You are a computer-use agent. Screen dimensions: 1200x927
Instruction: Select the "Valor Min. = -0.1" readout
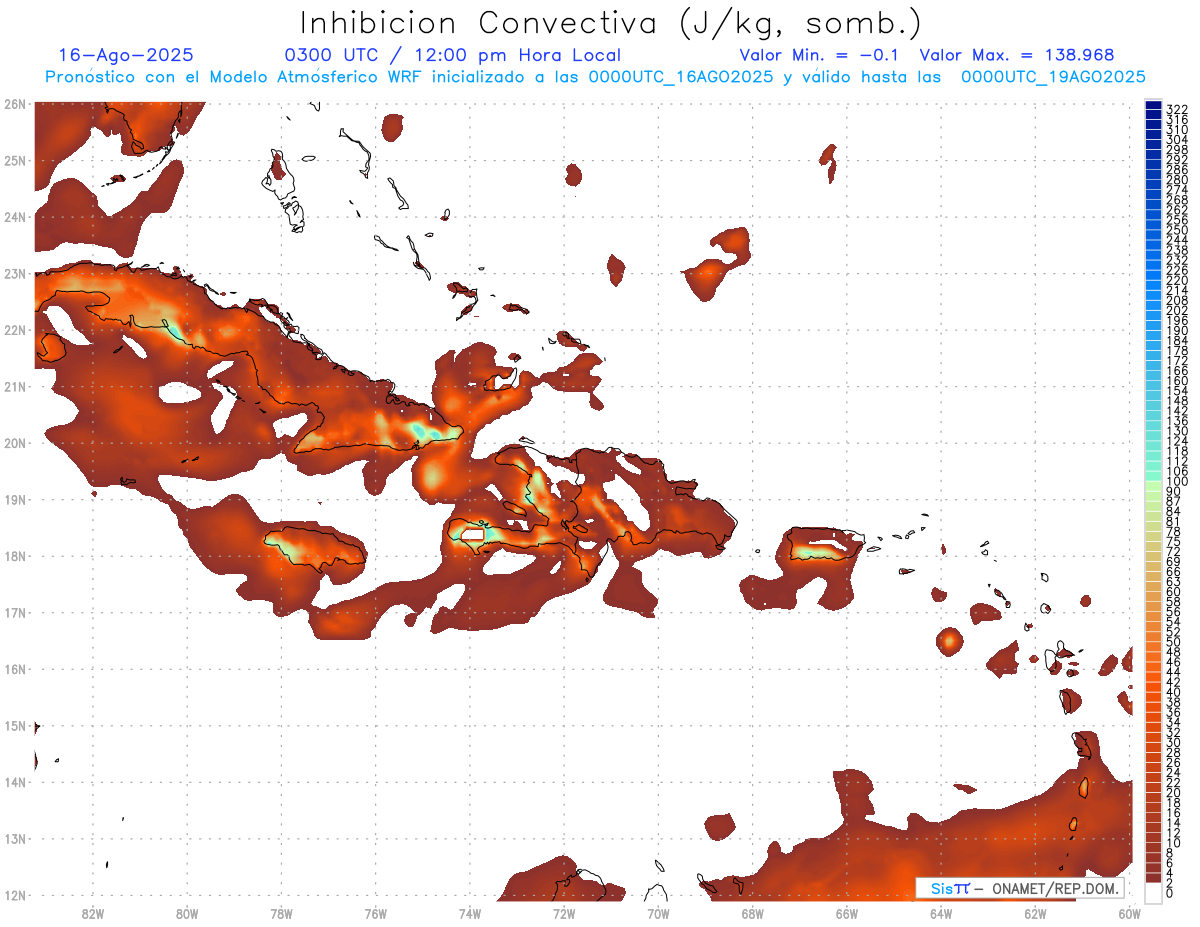coord(819,55)
